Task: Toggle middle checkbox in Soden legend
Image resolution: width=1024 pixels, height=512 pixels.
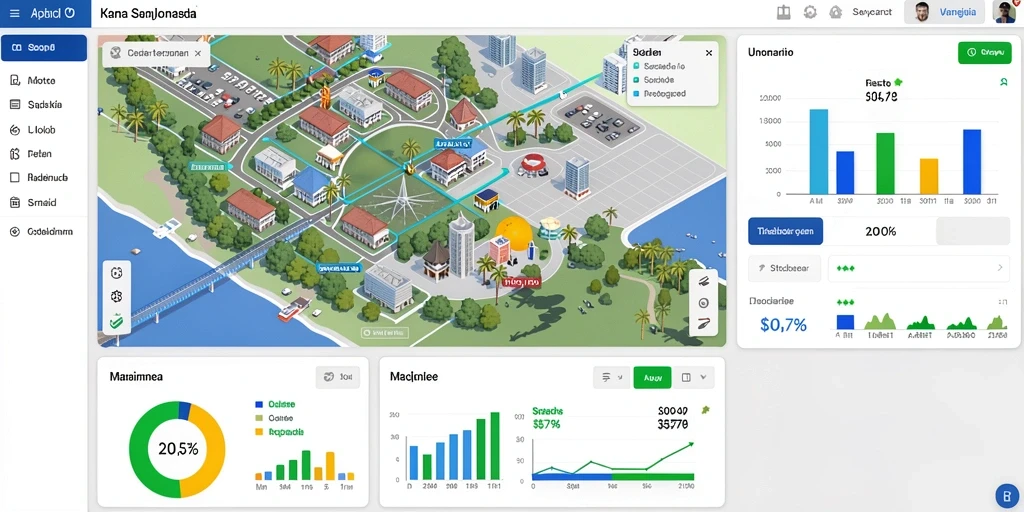Action: (635, 80)
